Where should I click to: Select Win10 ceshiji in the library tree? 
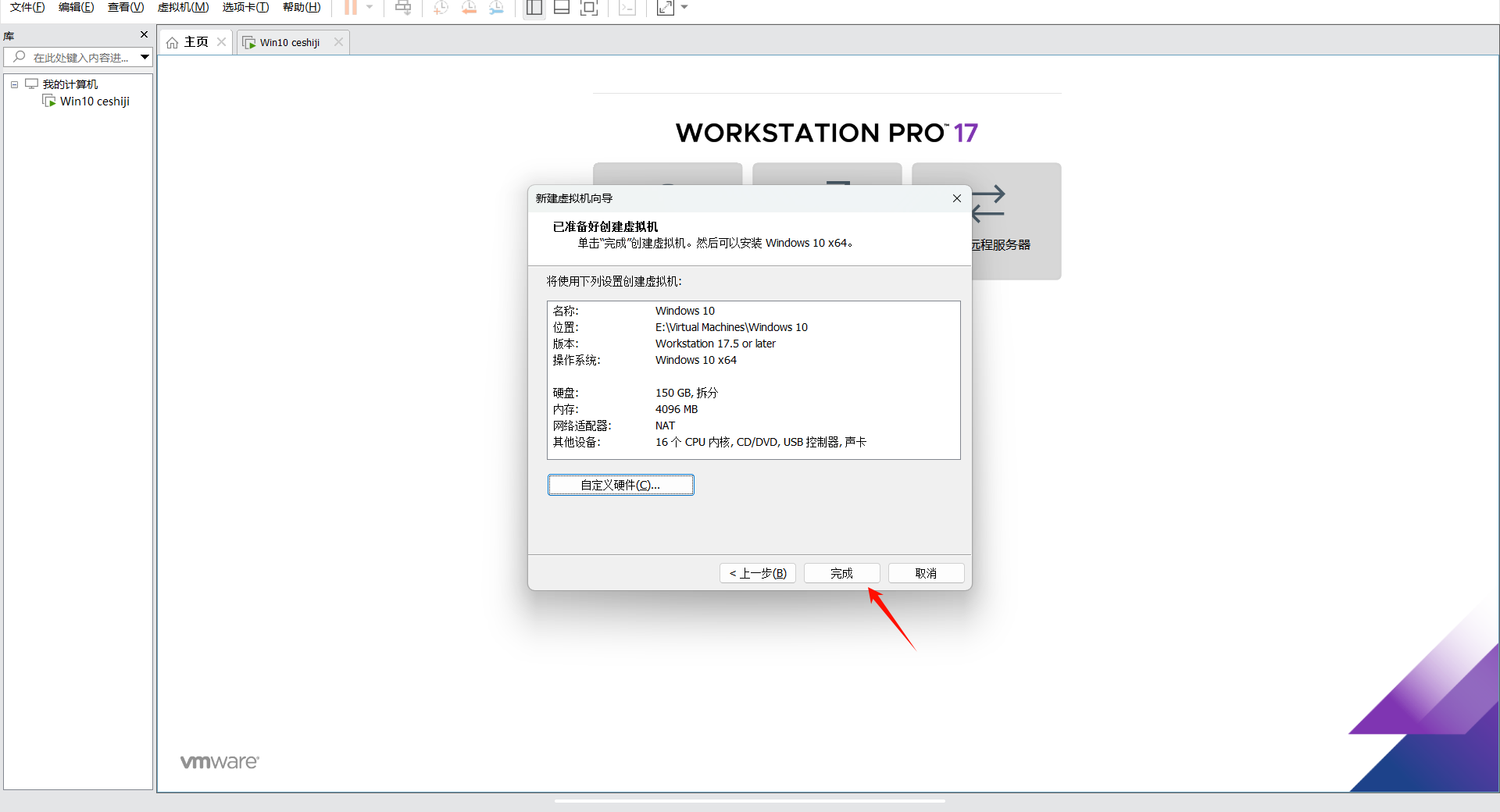point(95,101)
